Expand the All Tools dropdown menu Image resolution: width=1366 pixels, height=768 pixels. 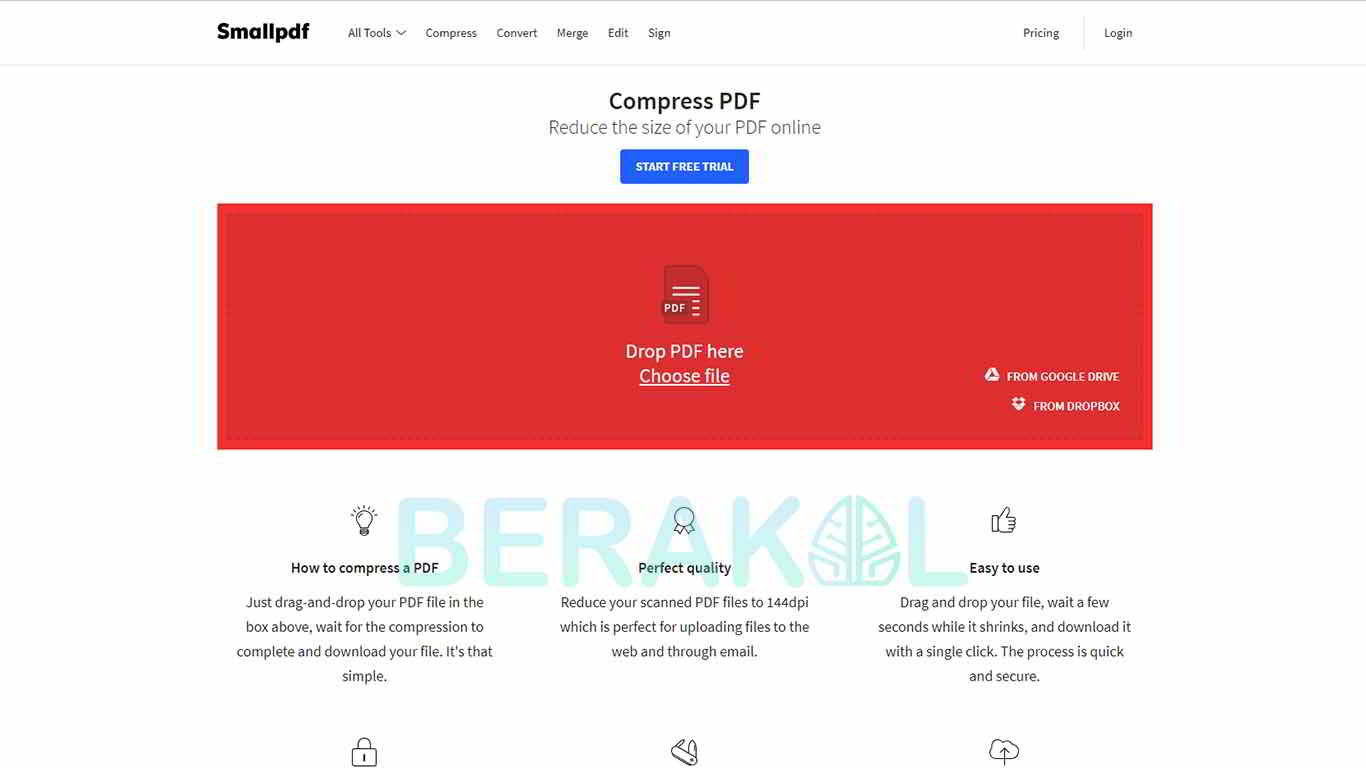click(x=377, y=33)
